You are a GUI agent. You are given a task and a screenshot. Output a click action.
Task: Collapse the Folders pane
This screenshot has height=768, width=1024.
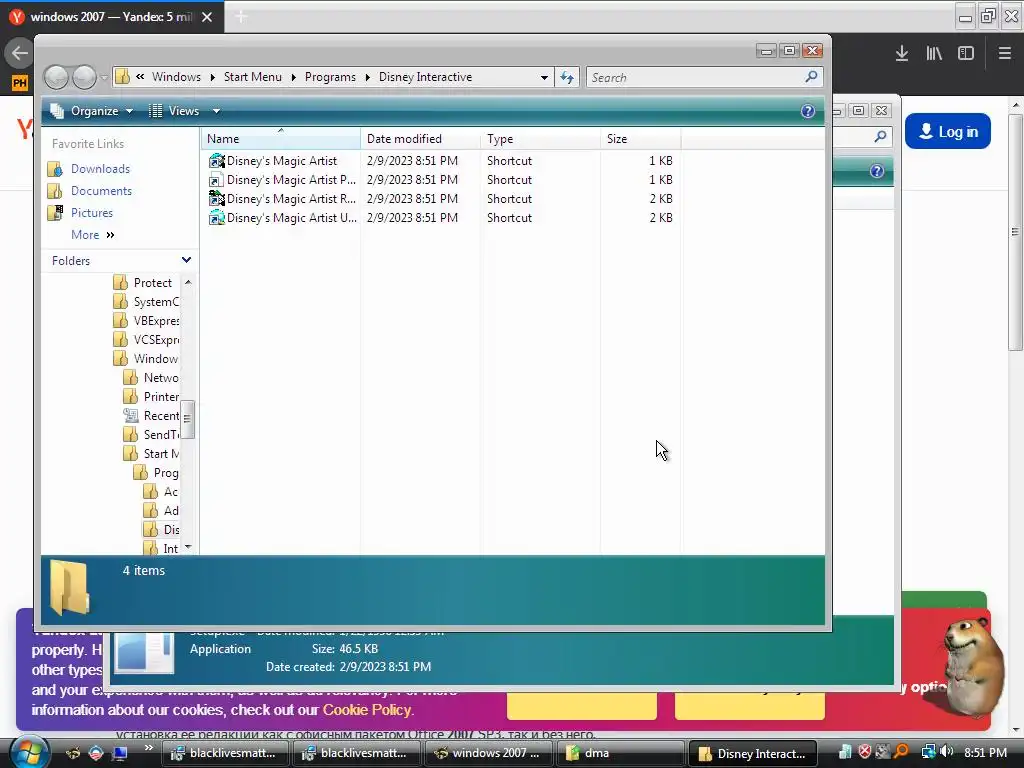[186, 261]
